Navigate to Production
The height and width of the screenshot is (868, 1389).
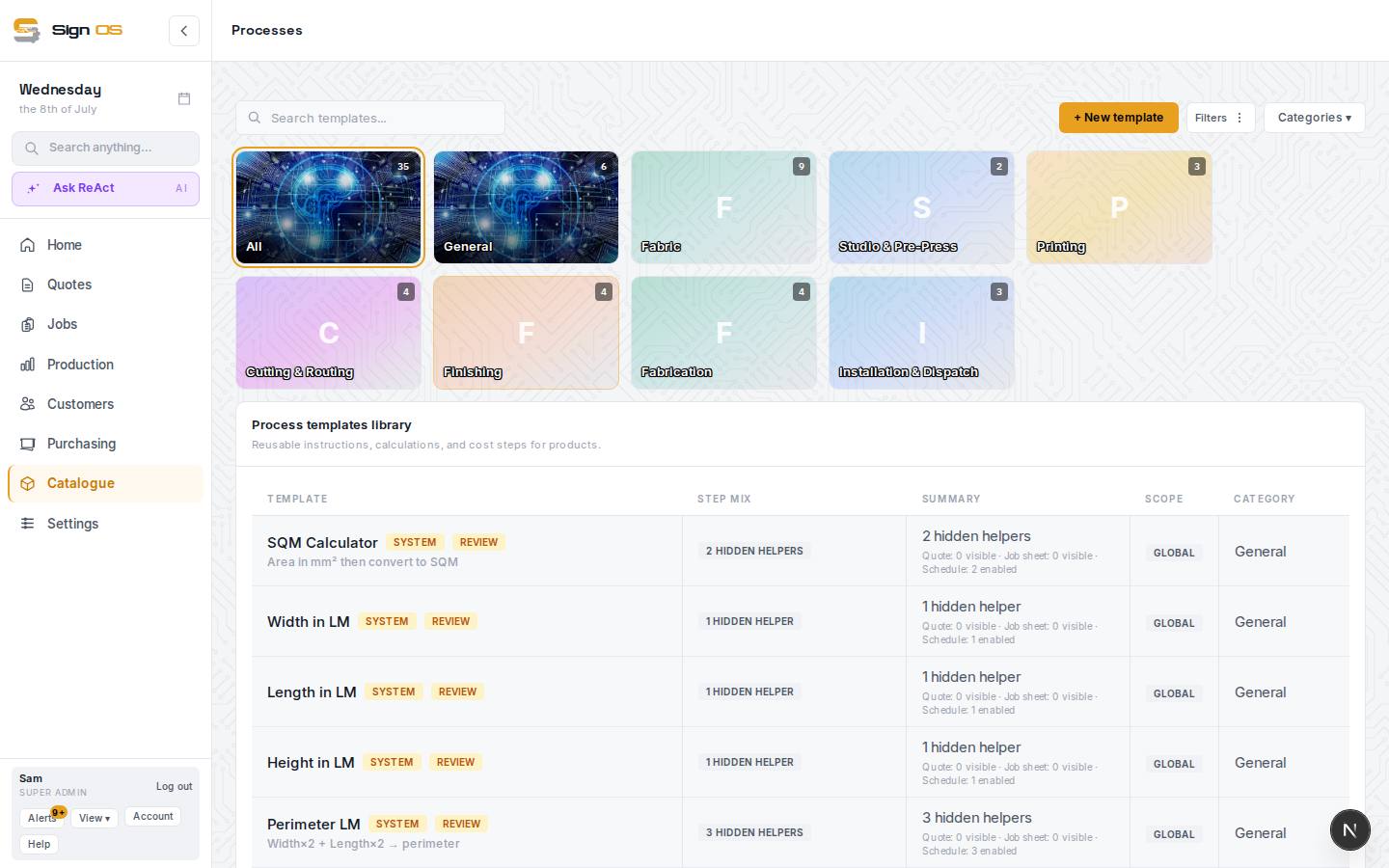(105, 365)
